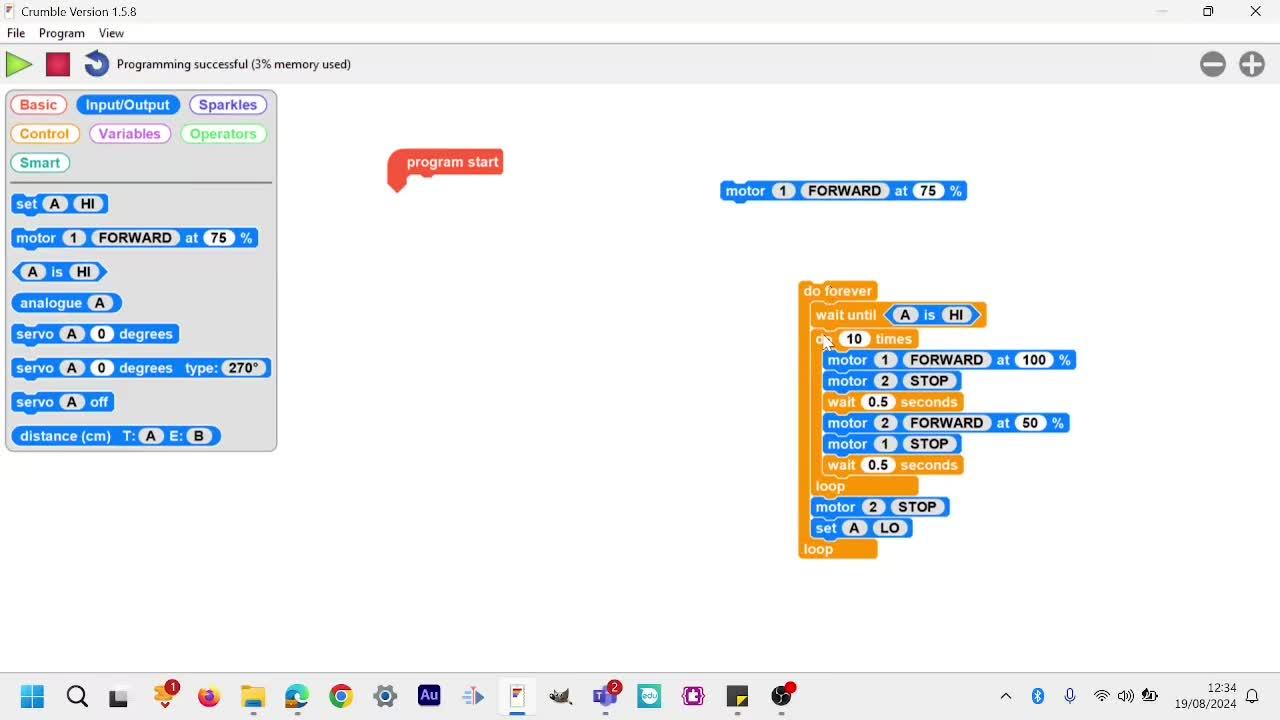Select the Variables block category
This screenshot has height=720, width=1280.
coord(130,134)
